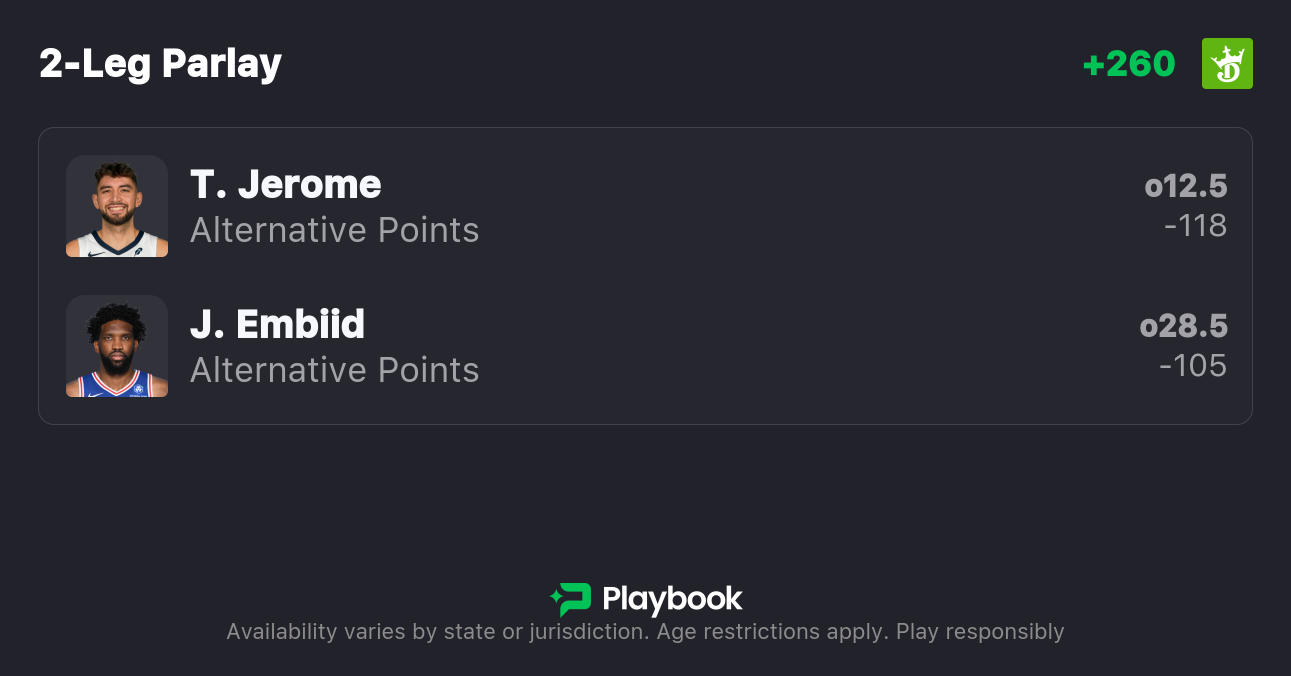Click the T. Jerome player name
1291x676 pixels.
(285, 185)
